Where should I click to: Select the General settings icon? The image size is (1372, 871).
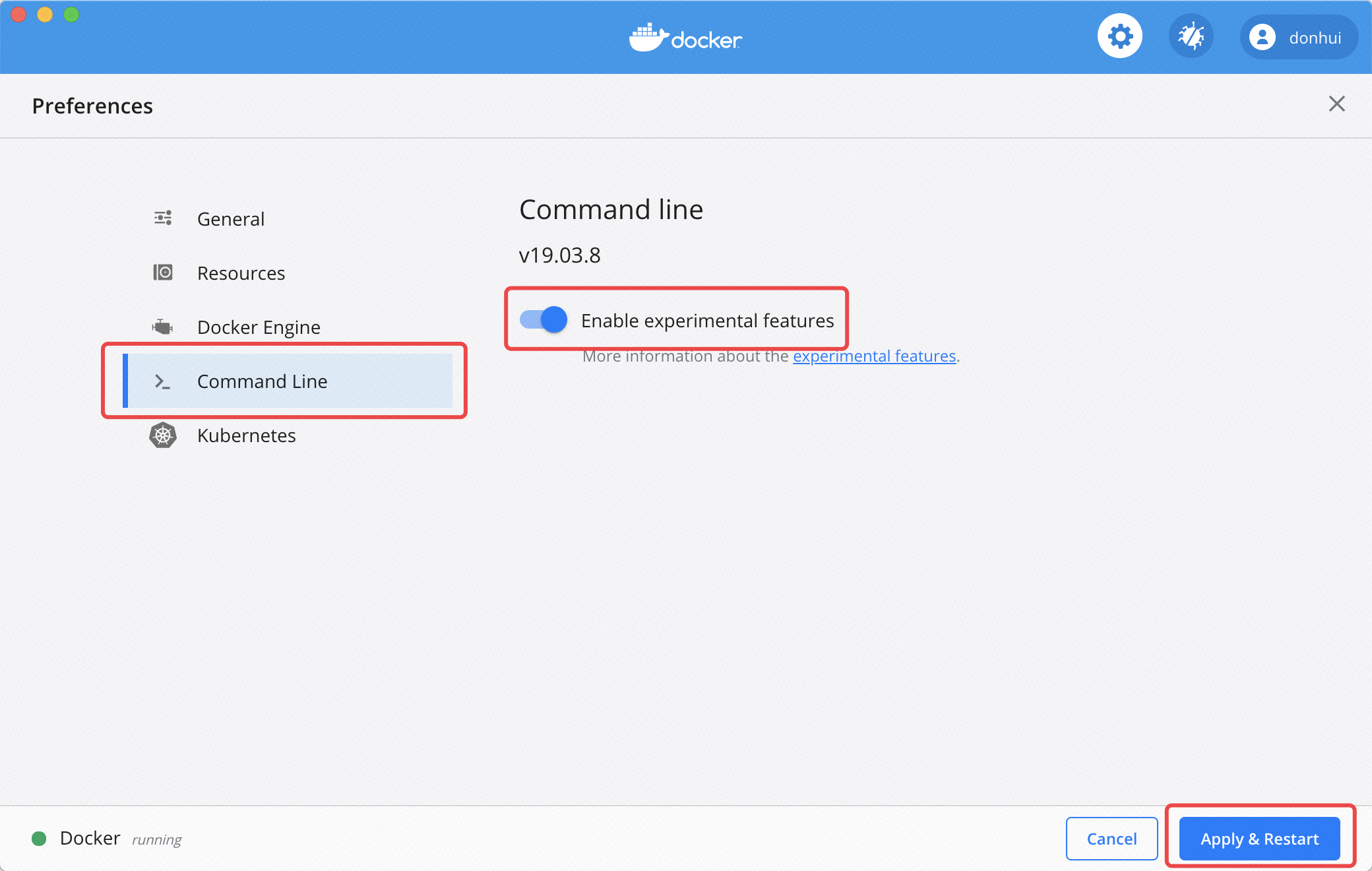pyautogui.click(x=162, y=218)
